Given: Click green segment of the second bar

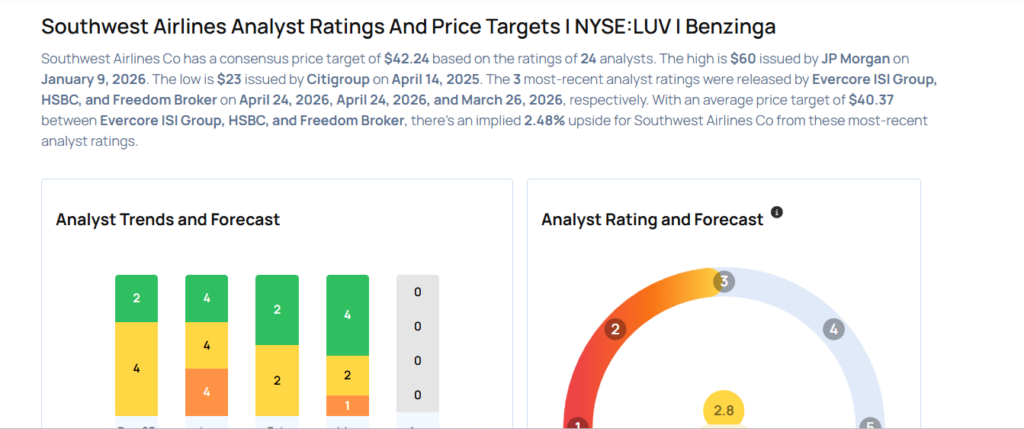Looking at the screenshot, I should click(x=206, y=298).
